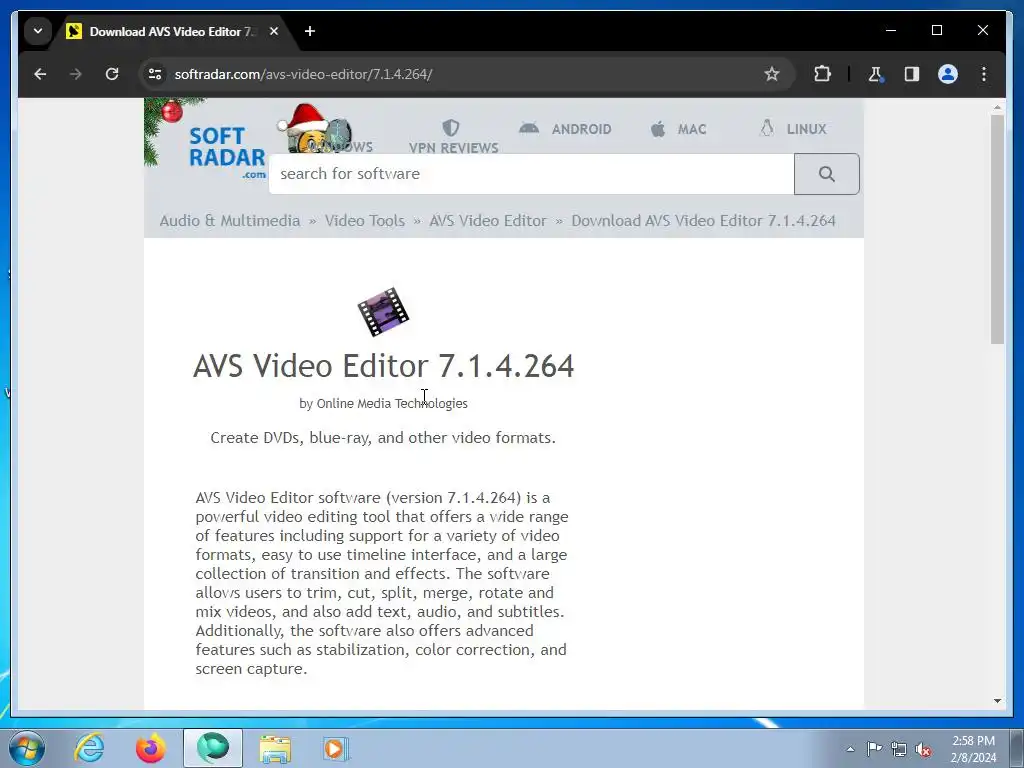Open the media player taskbar icon
Image resolution: width=1024 pixels, height=768 pixels.
tap(336, 748)
